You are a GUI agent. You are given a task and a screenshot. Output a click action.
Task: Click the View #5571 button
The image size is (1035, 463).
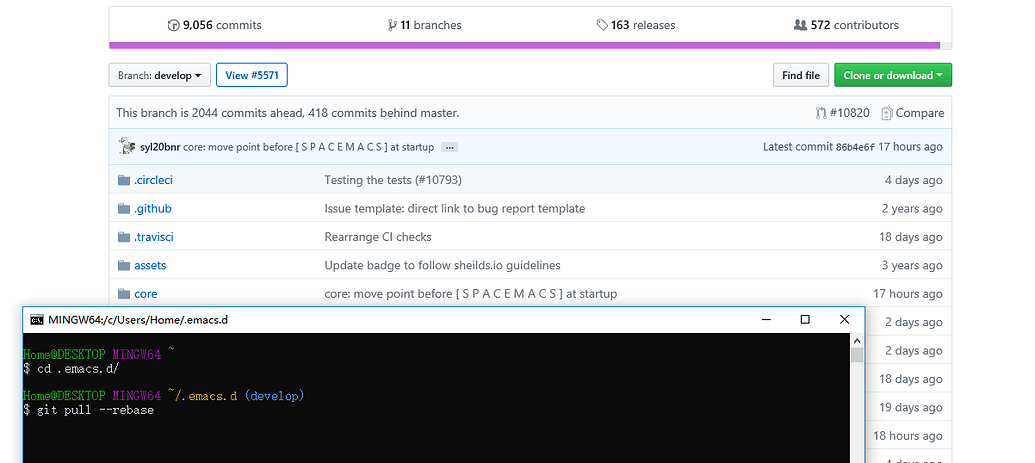(x=251, y=75)
